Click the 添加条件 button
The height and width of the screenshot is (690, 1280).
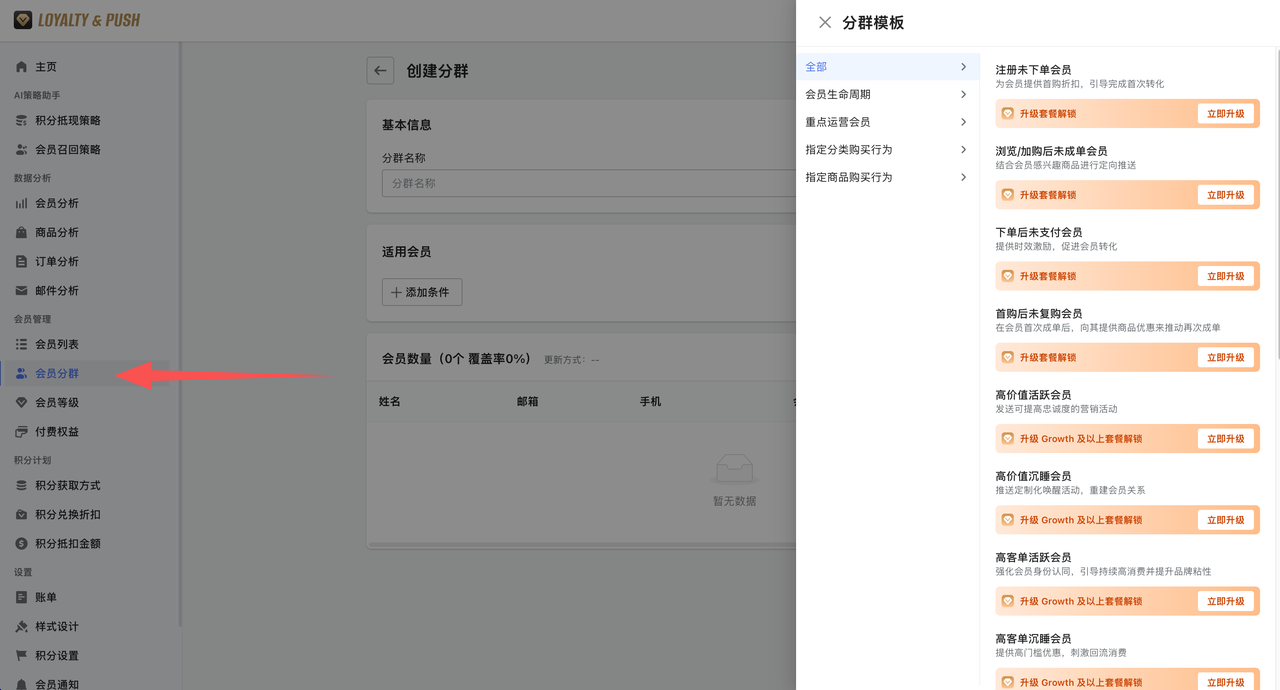pyautogui.click(x=421, y=292)
